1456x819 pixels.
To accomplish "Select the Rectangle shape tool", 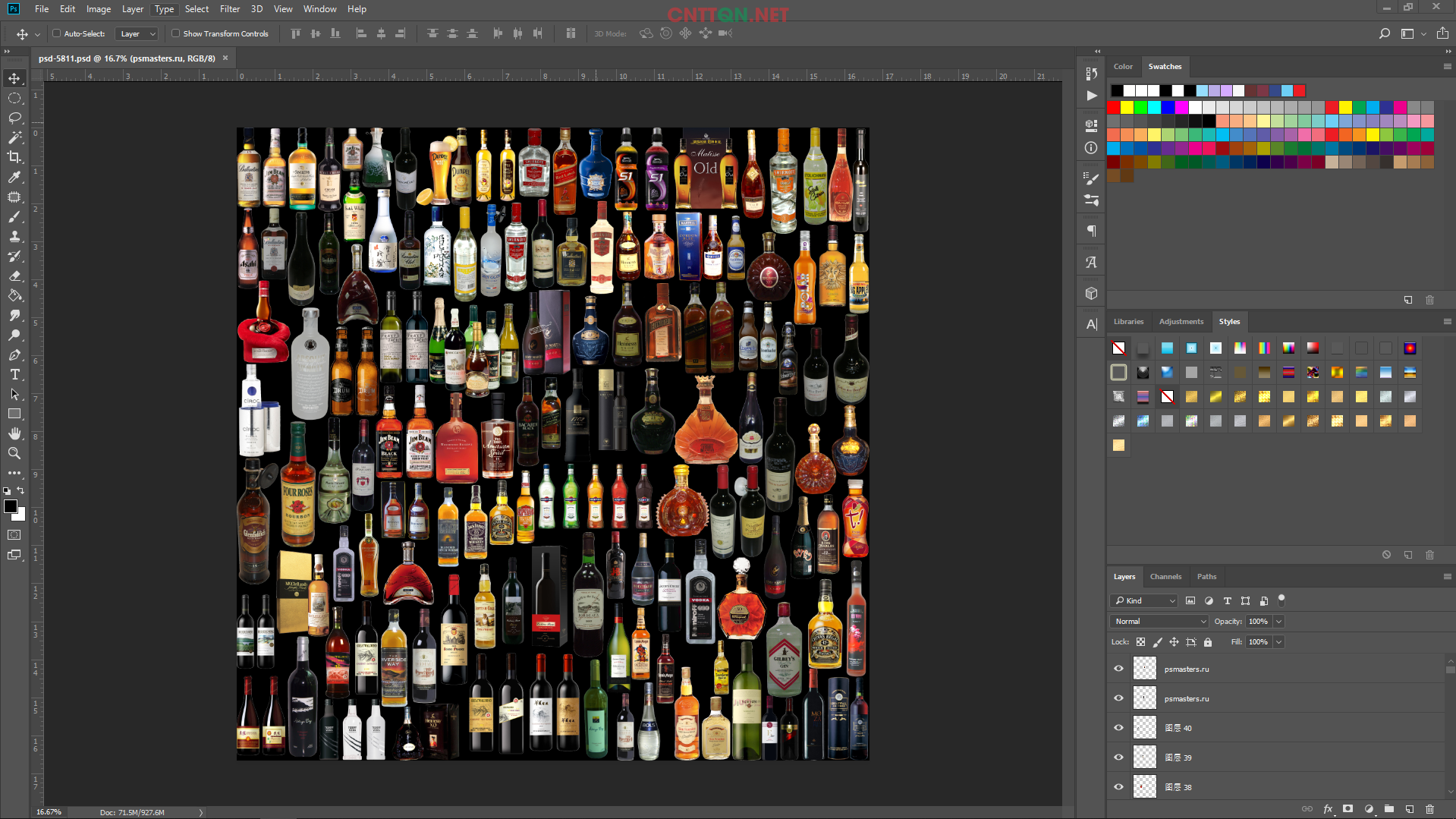I will (14, 414).
